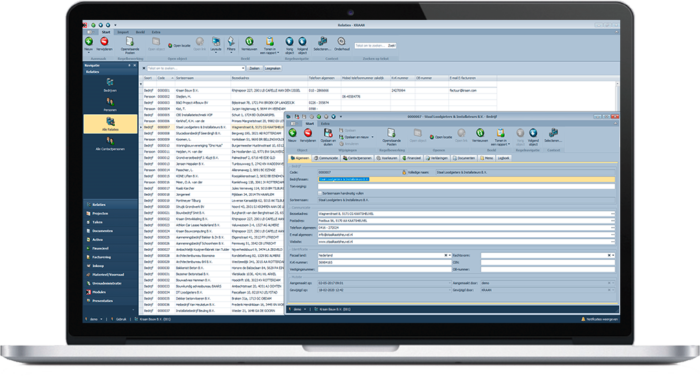Click the Leegmaken button above the grid
700x376 pixels.
point(273,68)
